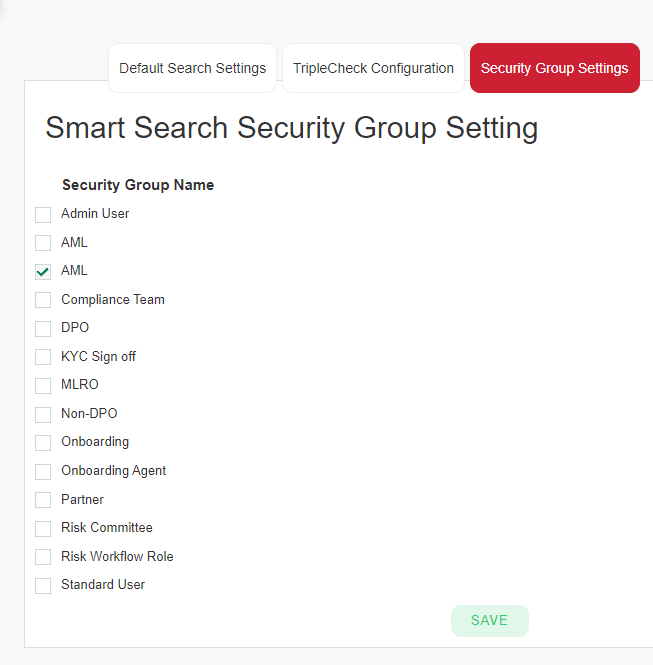Screen dimensions: 653x665
Task: Check the Admin User checkbox
Action: (x=43, y=215)
